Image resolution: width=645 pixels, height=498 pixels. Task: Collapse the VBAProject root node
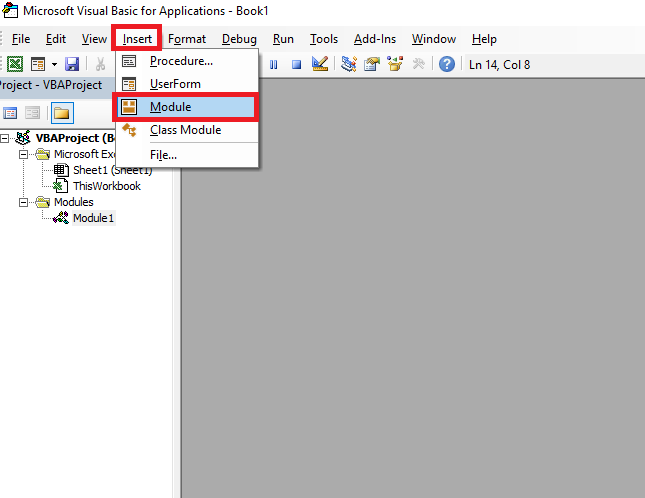pos(5,139)
